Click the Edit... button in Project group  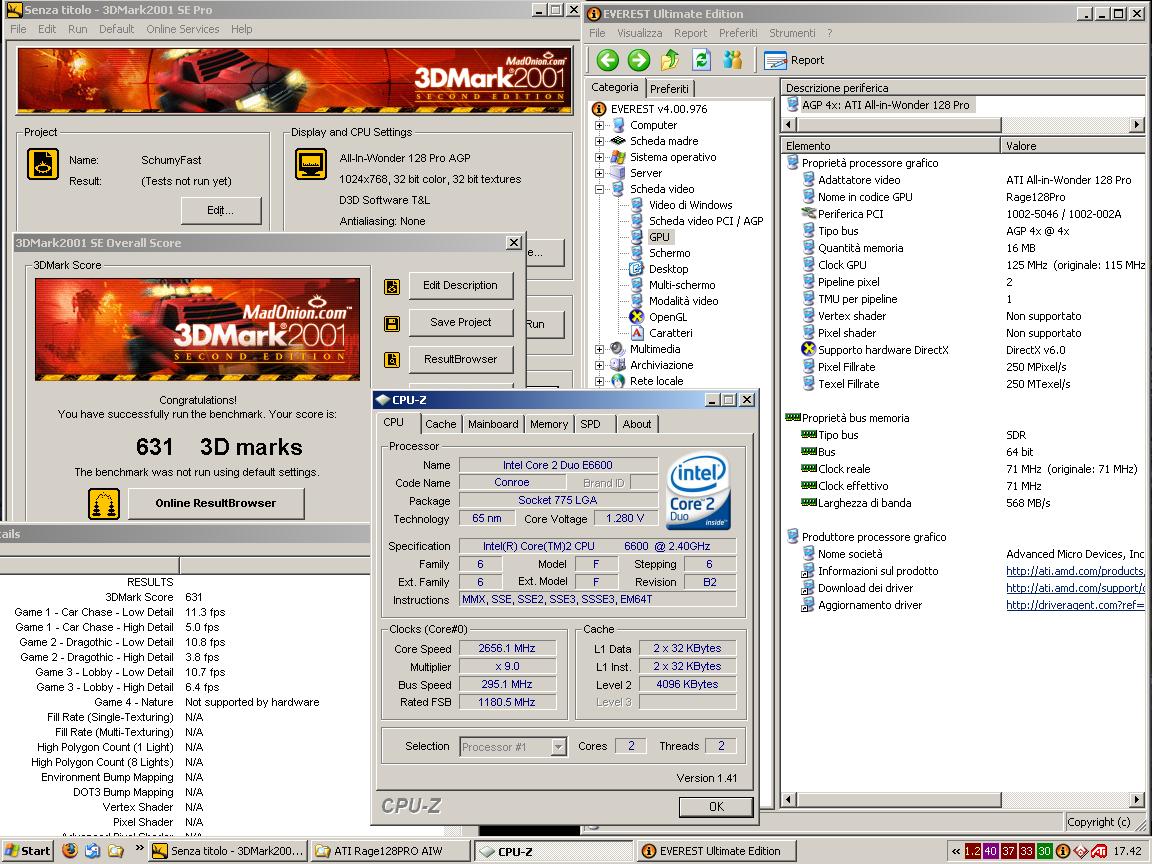pos(220,210)
